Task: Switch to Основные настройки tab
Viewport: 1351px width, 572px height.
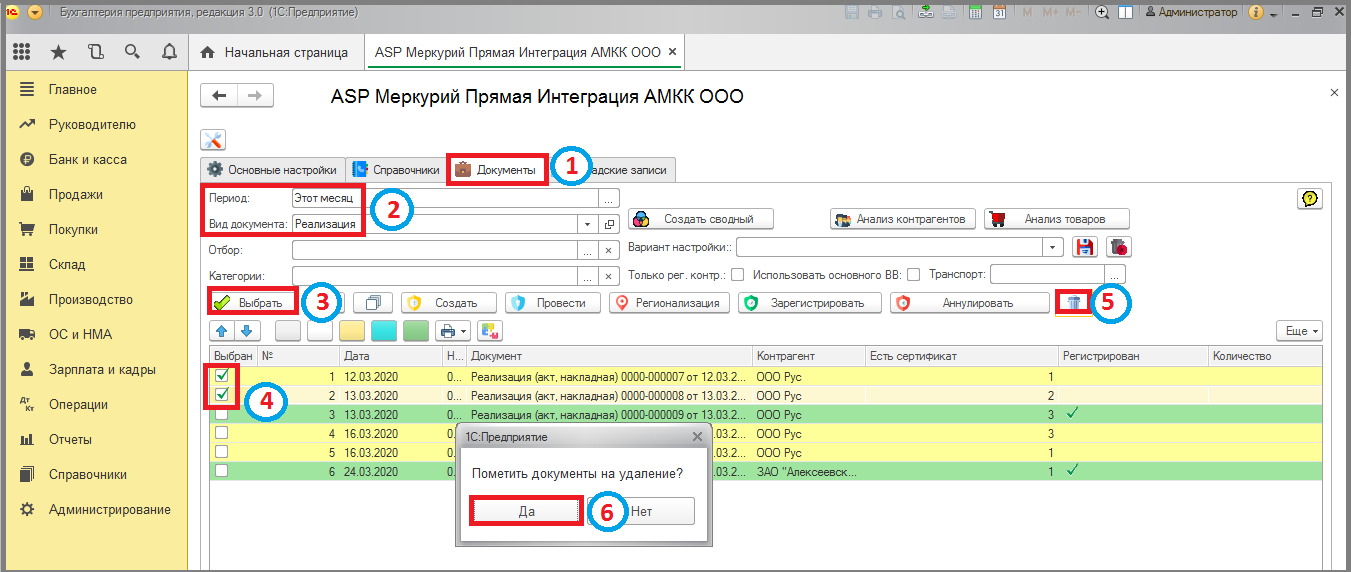Action: [x=272, y=170]
